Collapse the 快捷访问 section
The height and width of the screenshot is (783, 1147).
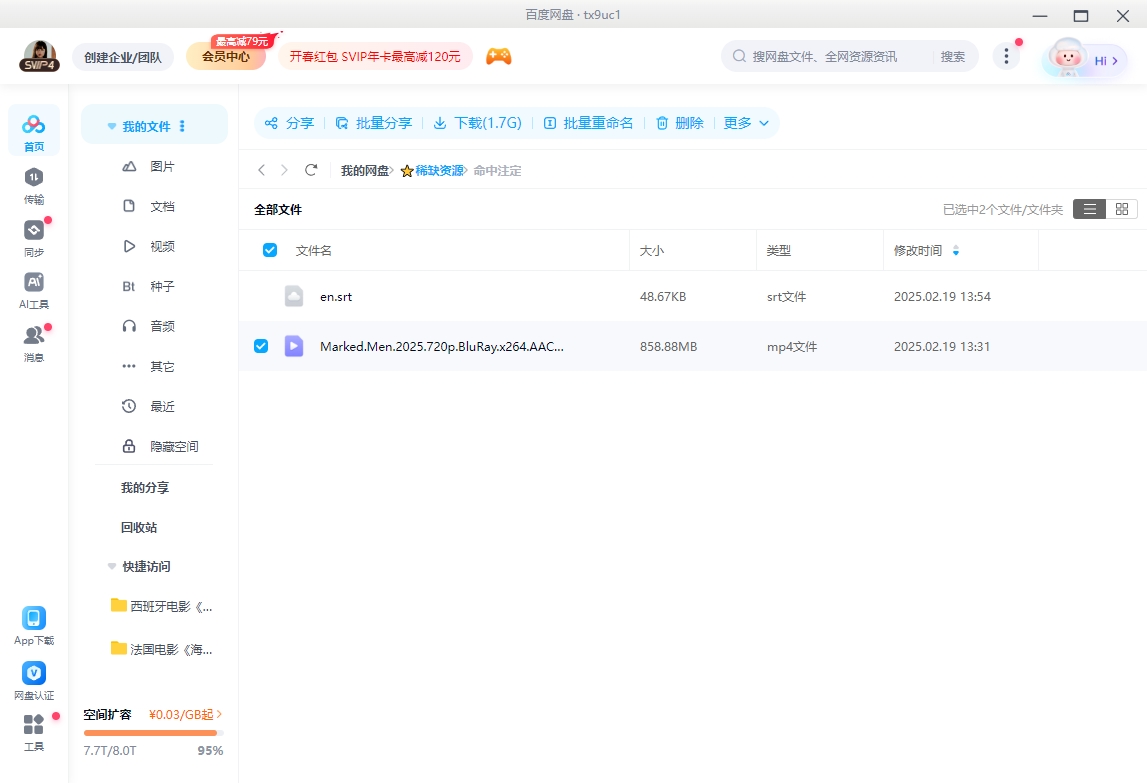(111, 566)
